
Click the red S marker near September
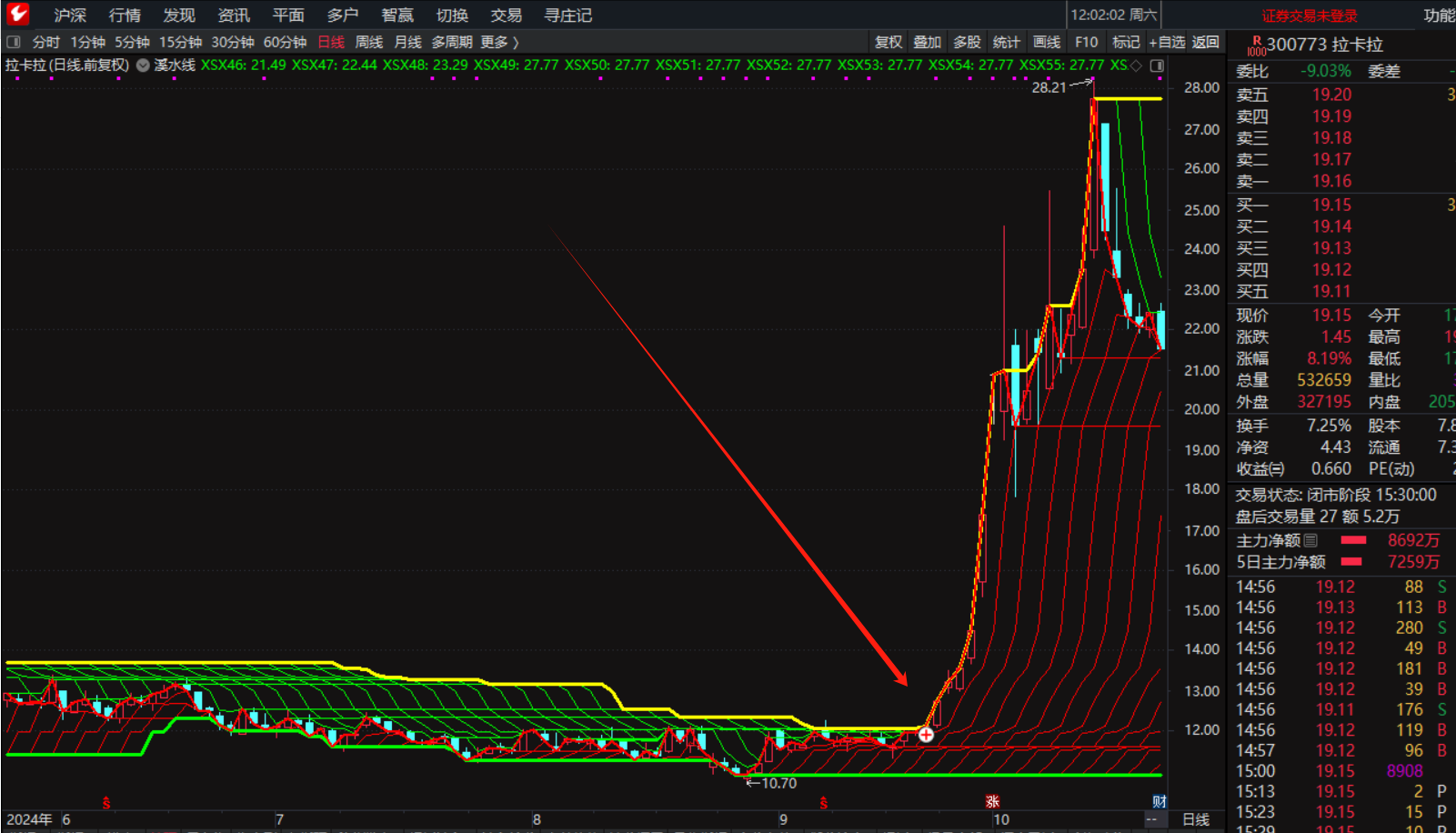(x=824, y=803)
